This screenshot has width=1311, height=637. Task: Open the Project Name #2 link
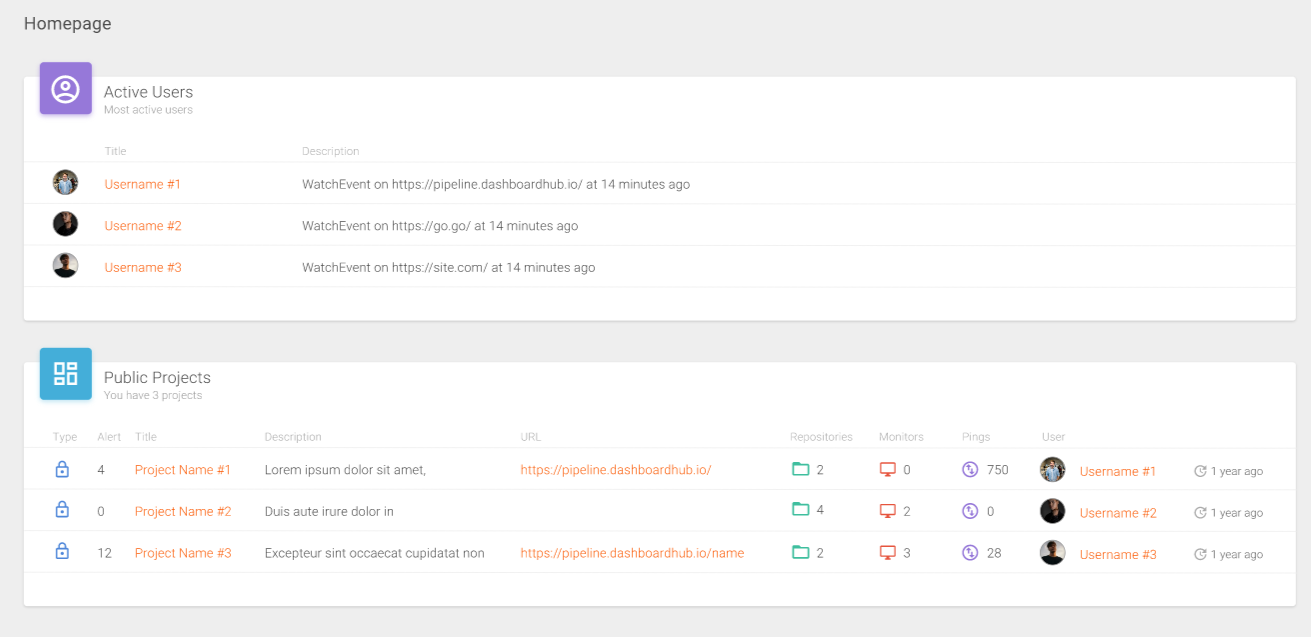[183, 510]
